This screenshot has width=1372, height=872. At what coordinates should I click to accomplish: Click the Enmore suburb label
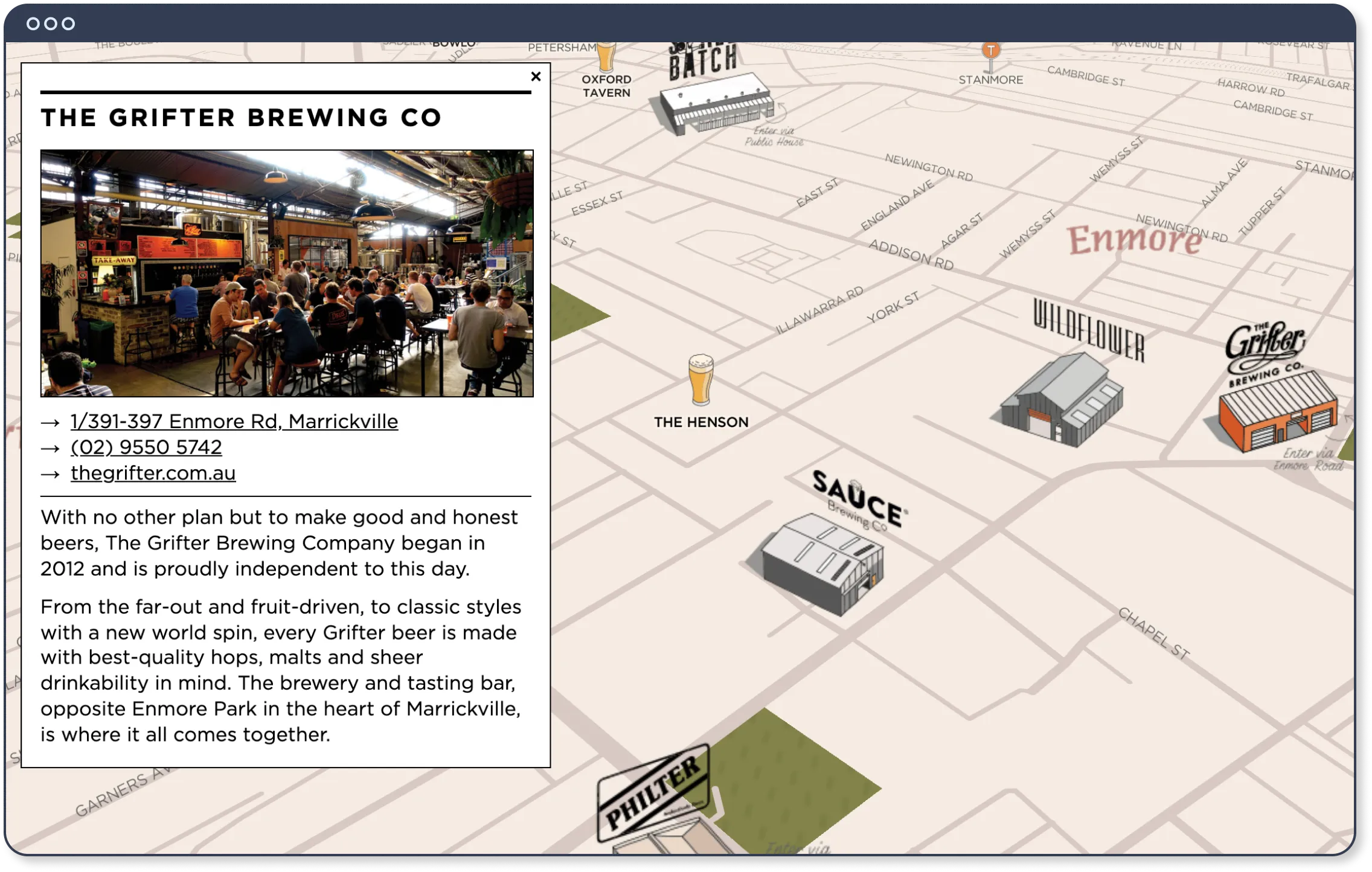coord(1135,240)
